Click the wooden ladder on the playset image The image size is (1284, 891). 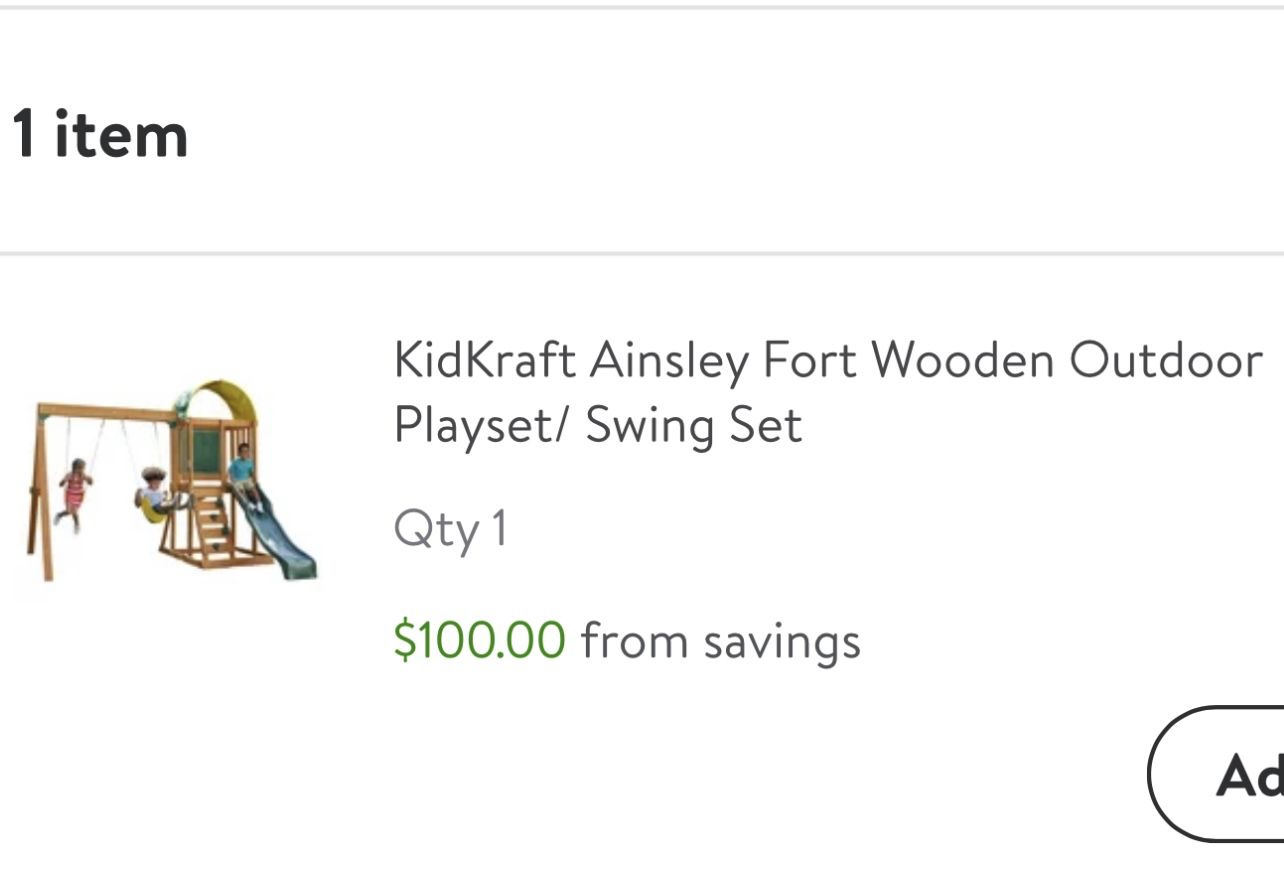tap(212, 527)
